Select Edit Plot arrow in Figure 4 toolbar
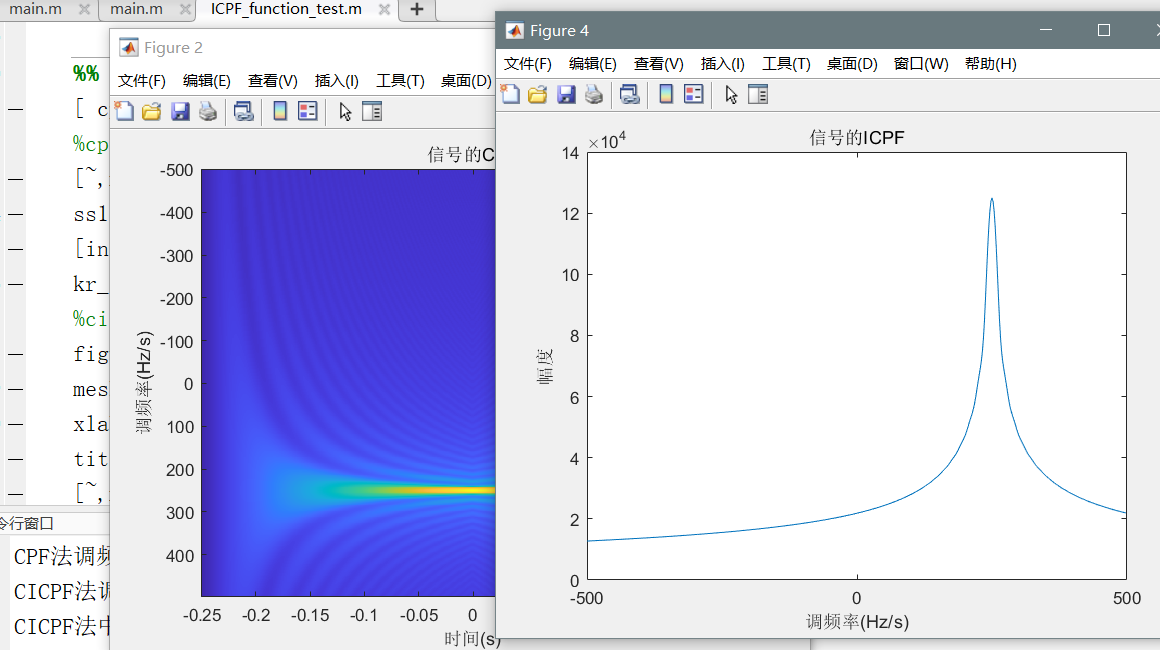This screenshot has height=650, width=1160. click(731, 95)
